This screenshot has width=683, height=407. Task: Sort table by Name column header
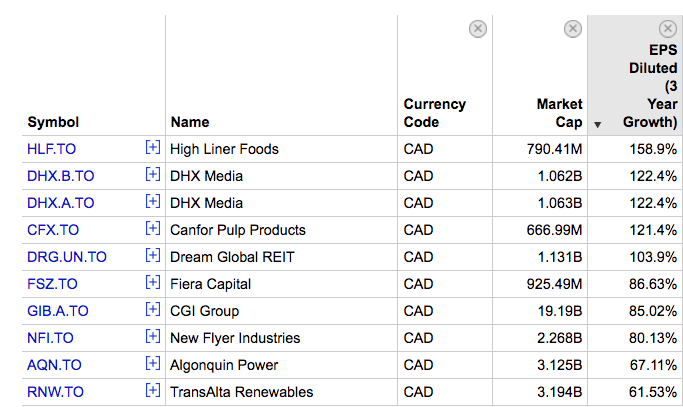tap(190, 122)
